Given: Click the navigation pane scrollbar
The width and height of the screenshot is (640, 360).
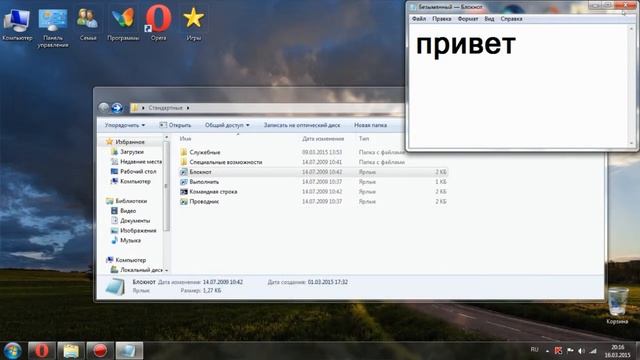Looking at the screenshot, I should click(x=166, y=186).
